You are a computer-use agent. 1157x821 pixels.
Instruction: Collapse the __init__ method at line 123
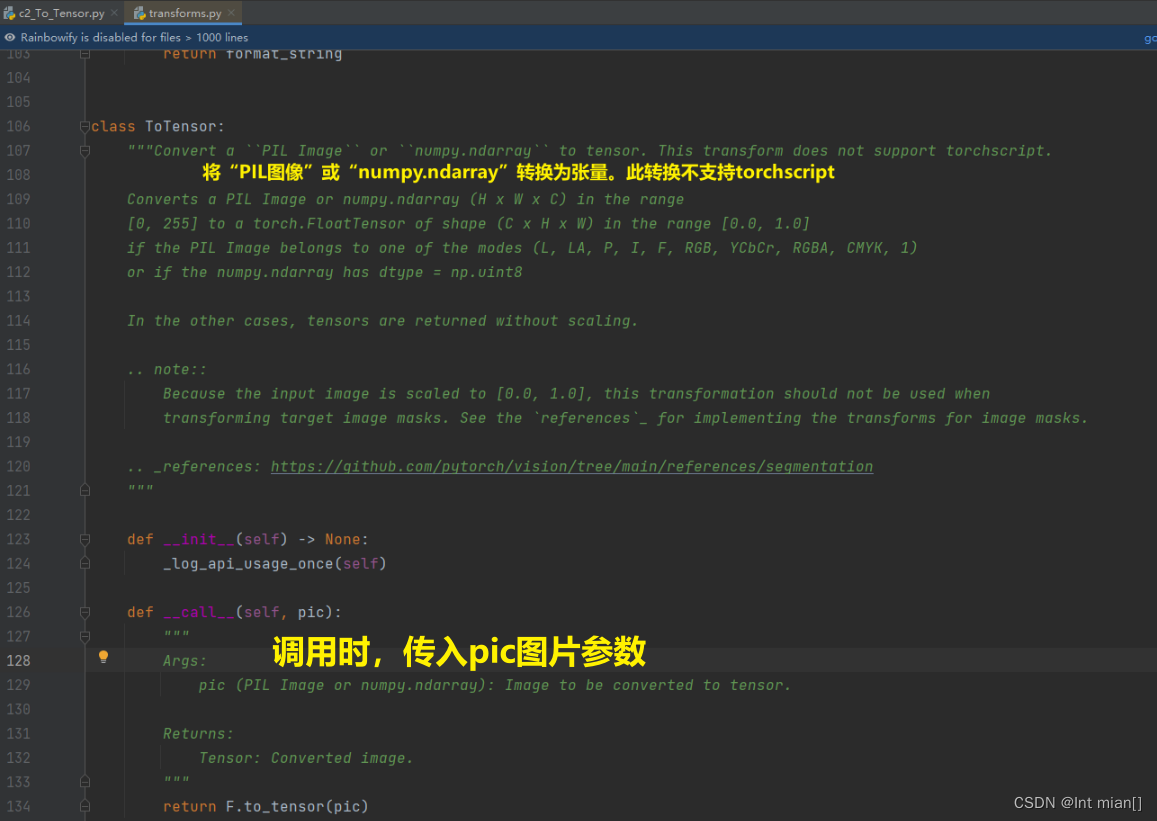(x=85, y=539)
